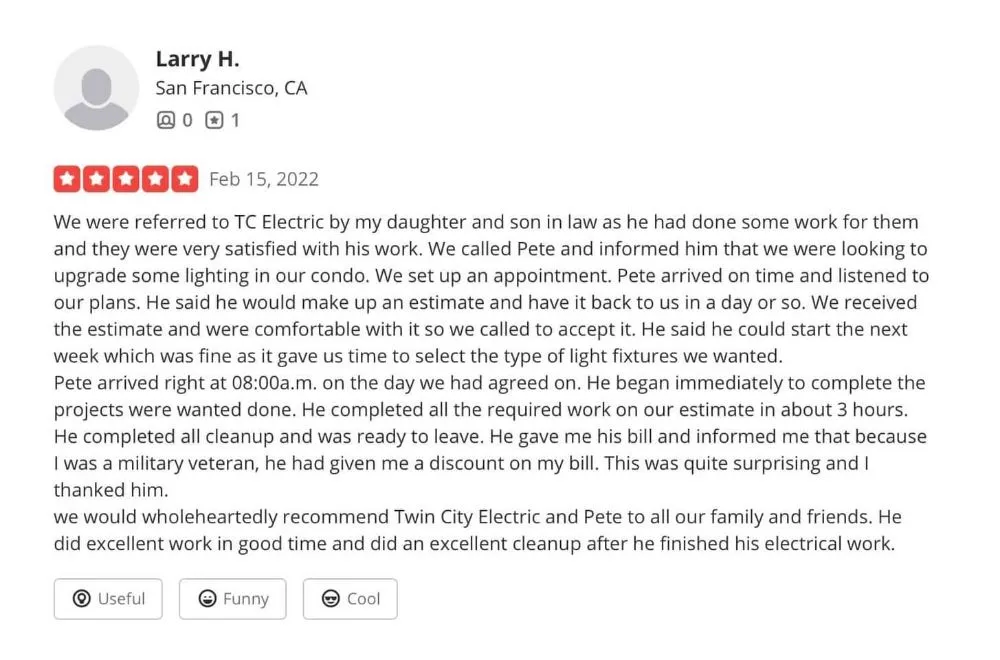Click the sunglasses face icon beside Cool
1000x660 pixels.
(331, 599)
